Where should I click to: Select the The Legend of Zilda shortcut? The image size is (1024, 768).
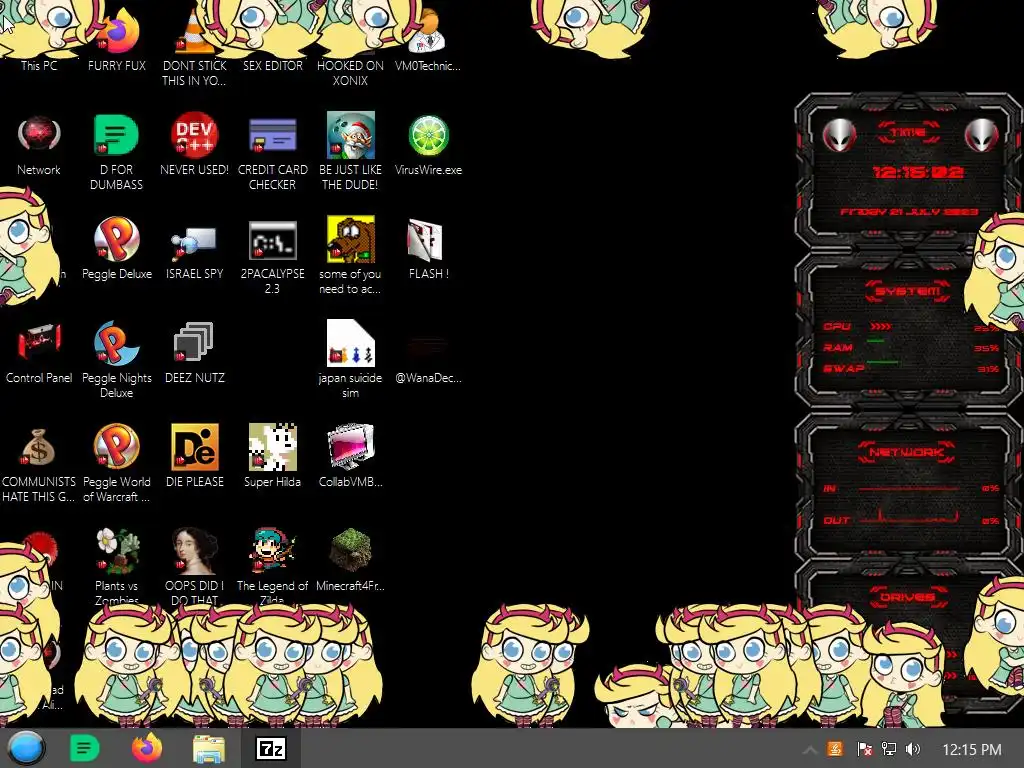click(272, 566)
